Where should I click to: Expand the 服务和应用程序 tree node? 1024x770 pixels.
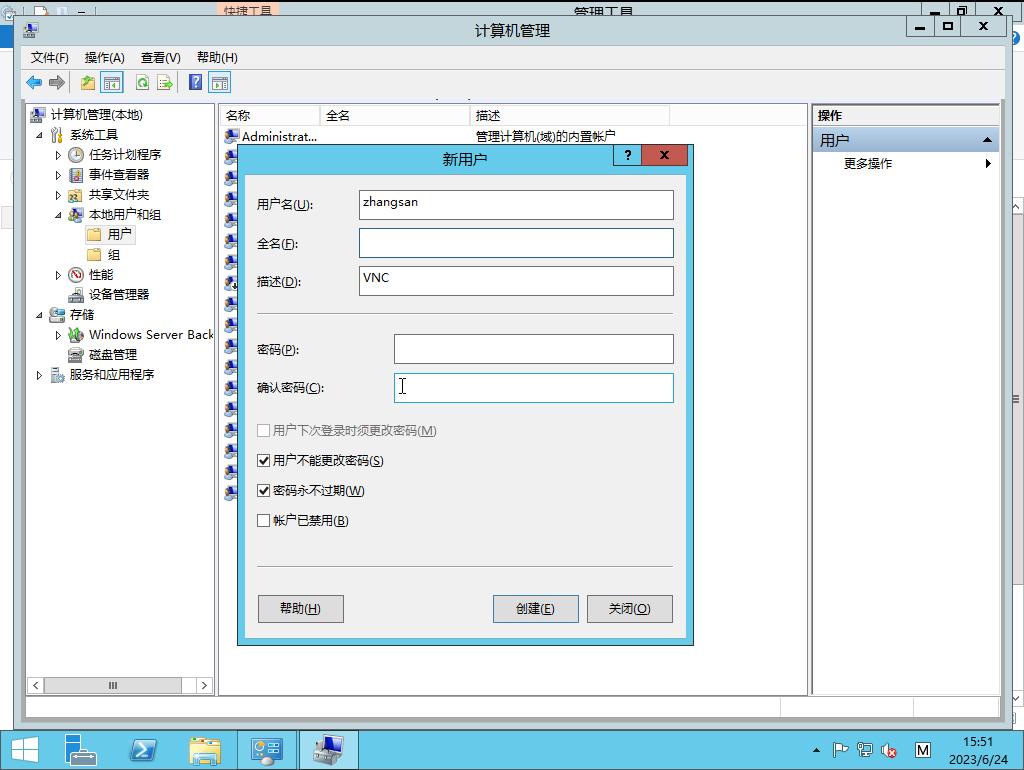pos(39,375)
